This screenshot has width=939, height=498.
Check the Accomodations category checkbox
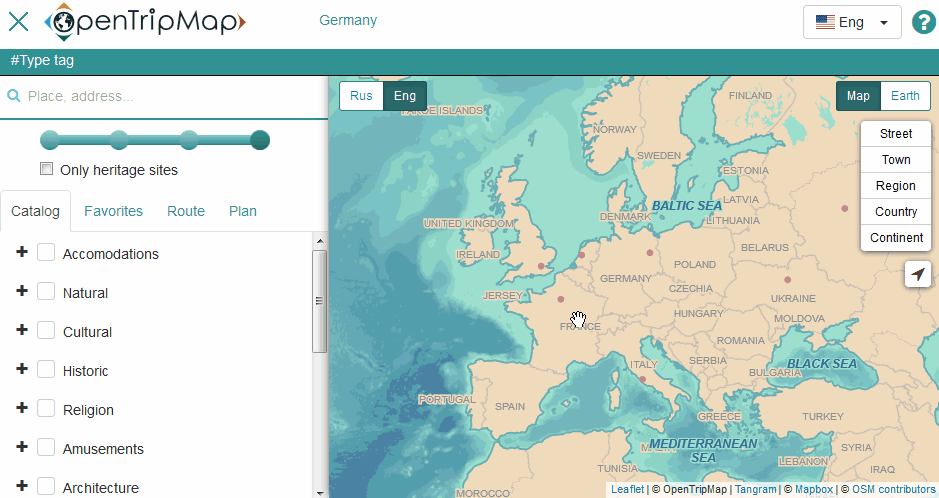[x=46, y=253]
